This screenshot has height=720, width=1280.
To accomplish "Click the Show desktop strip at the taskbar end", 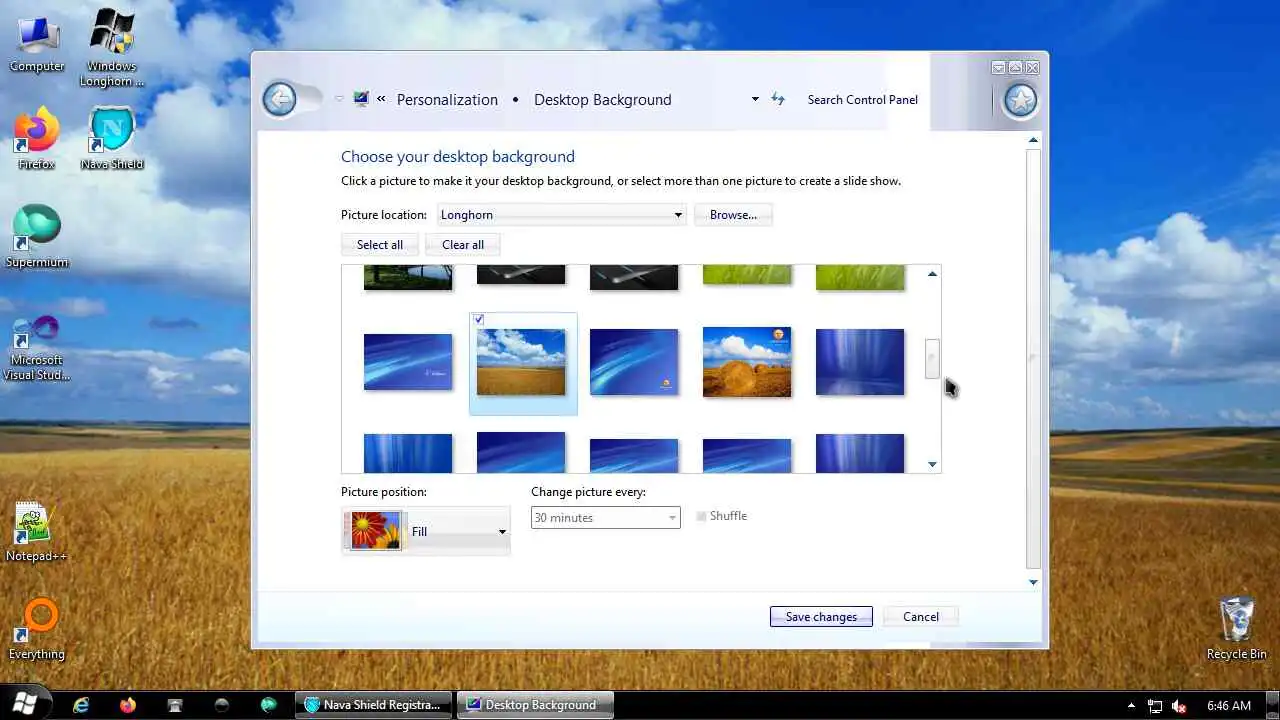I will pos(1273,705).
